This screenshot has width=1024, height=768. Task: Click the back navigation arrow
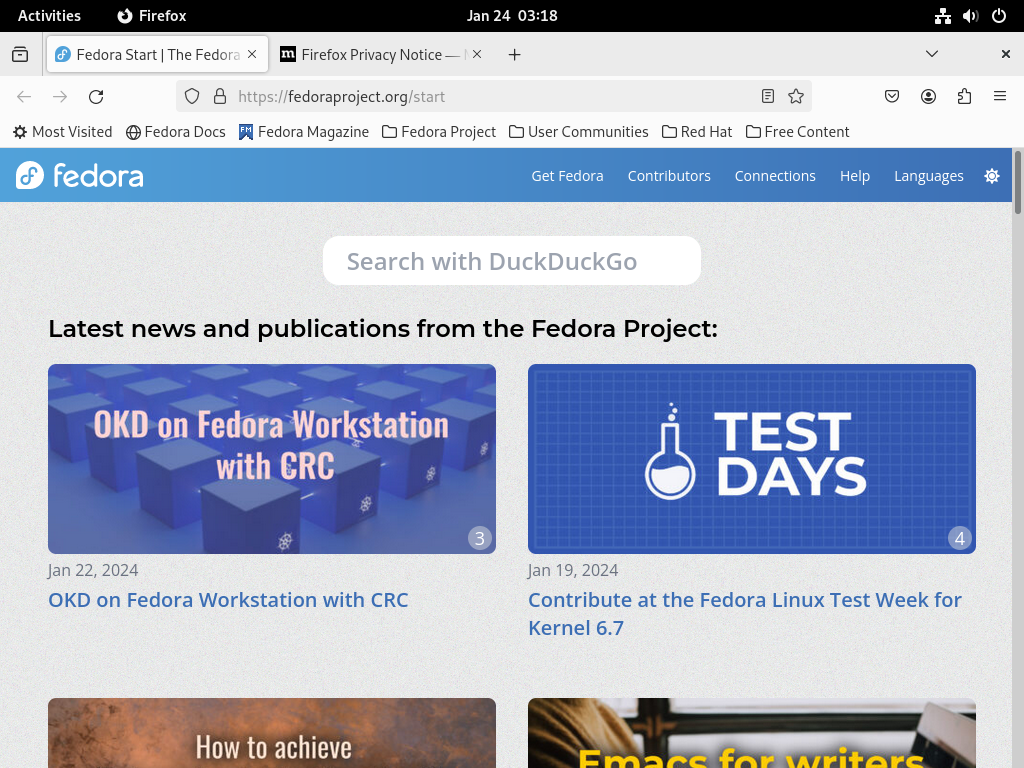coord(24,97)
